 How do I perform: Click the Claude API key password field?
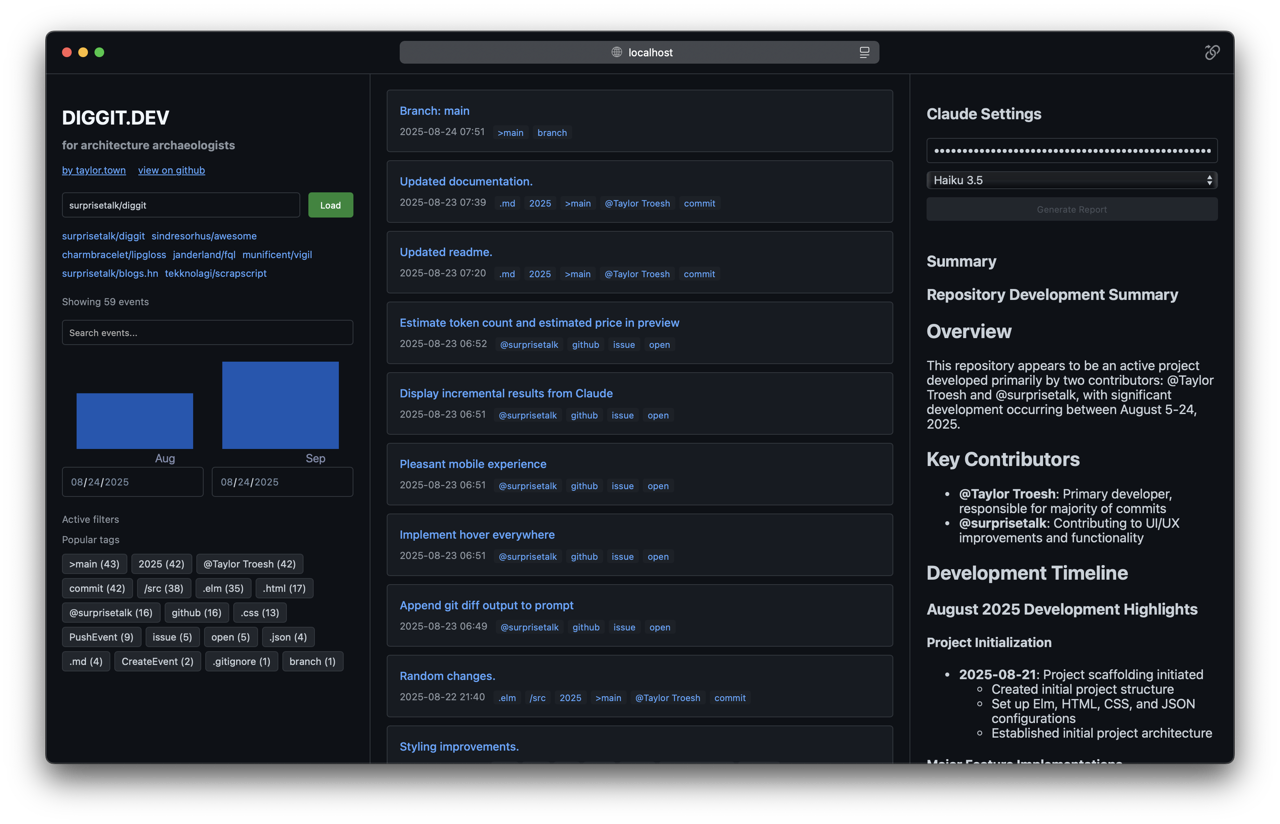click(1071, 151)
